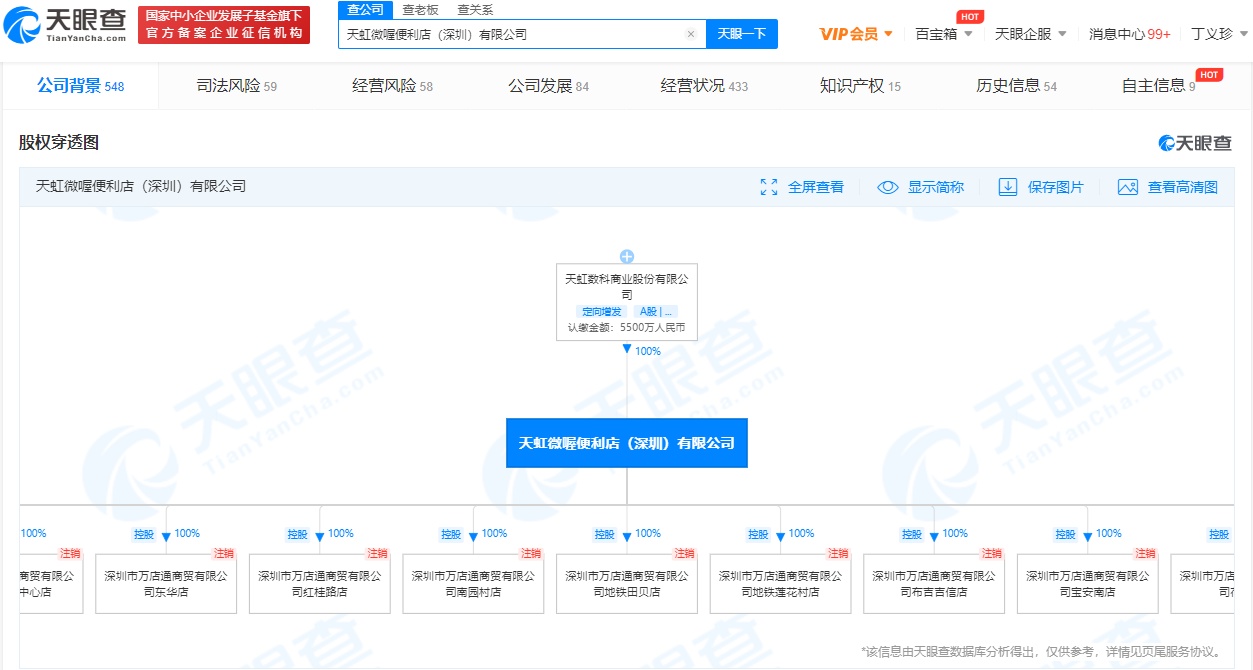Select the 查关系 search tab
This screenshot has width=1253, height=670.
click(x=475, y=10)
